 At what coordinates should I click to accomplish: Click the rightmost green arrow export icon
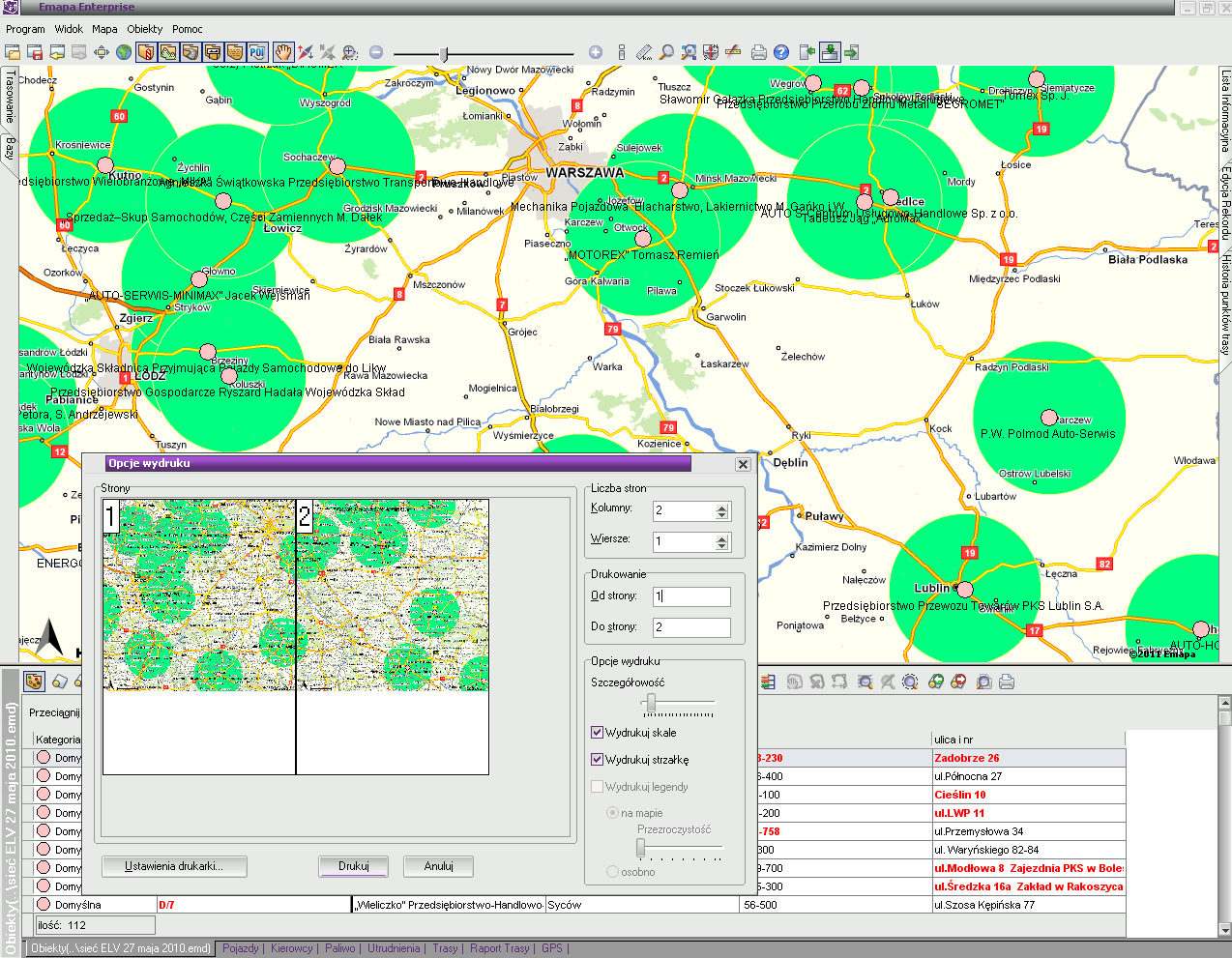(x=851, y=52)
